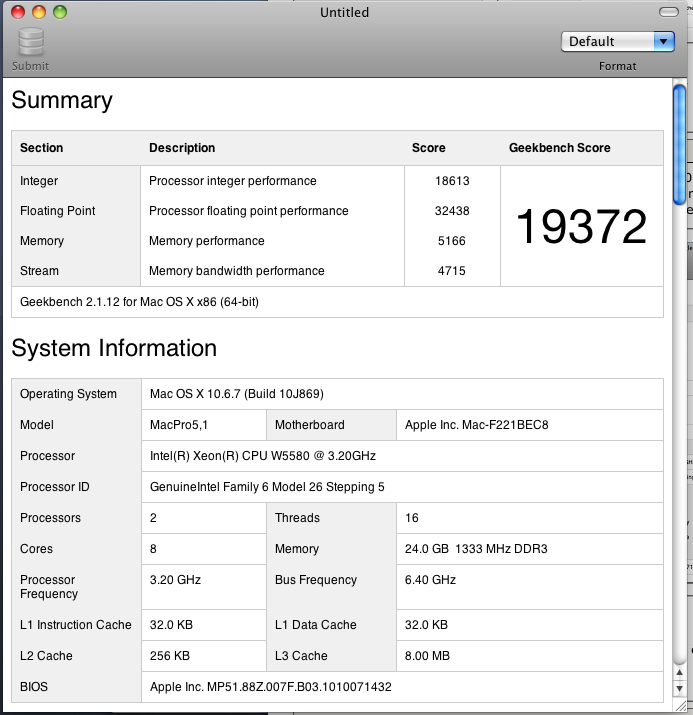Click the vertical scrollbar thumb
Viewport: 693px width, 715px height.
pyautogui.click(x=679, y=144)
